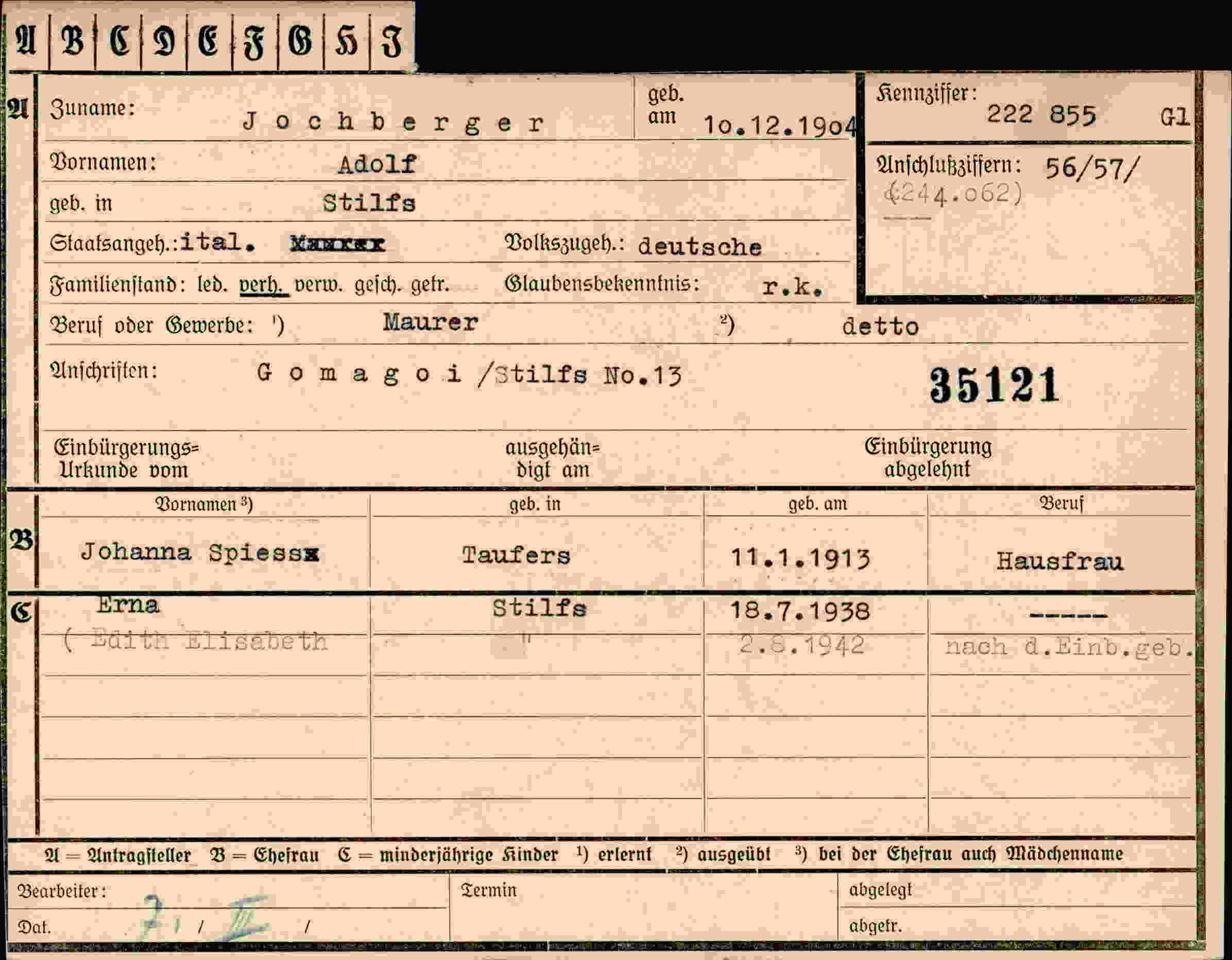Click the Vornamen column header in section B

(x=203, y=504)
